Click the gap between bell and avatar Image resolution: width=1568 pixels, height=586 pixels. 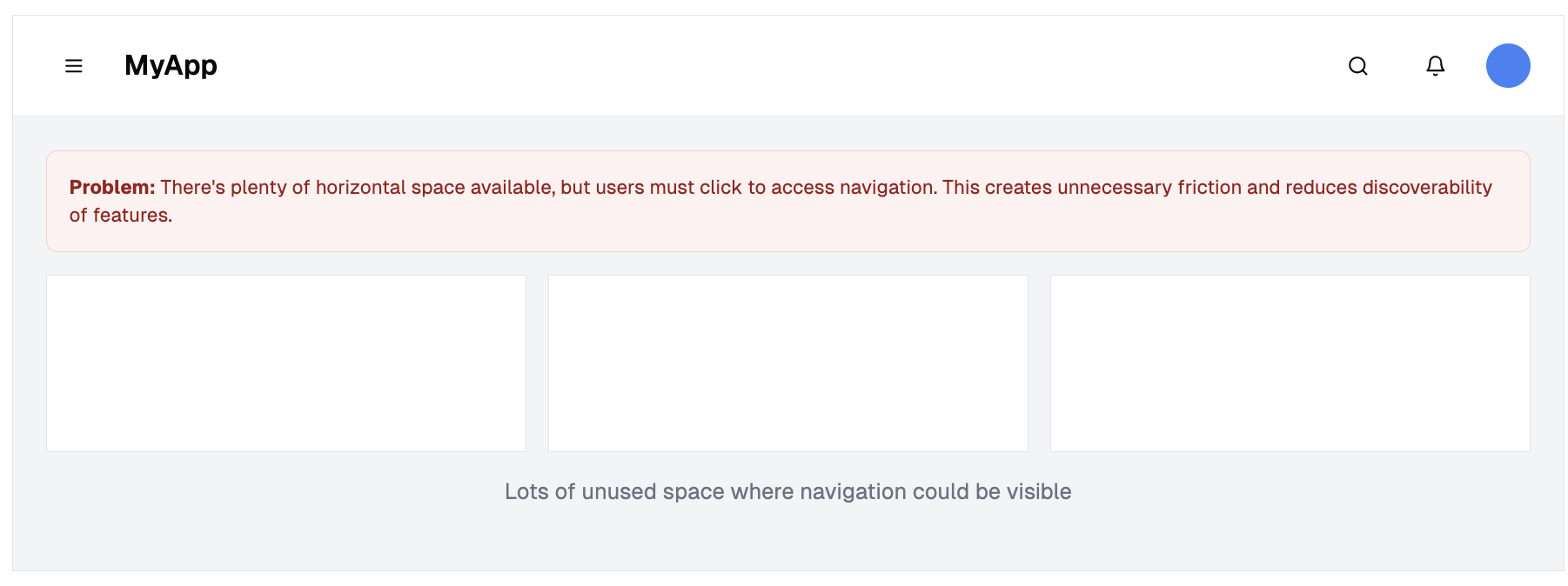tap(1466, 66)
